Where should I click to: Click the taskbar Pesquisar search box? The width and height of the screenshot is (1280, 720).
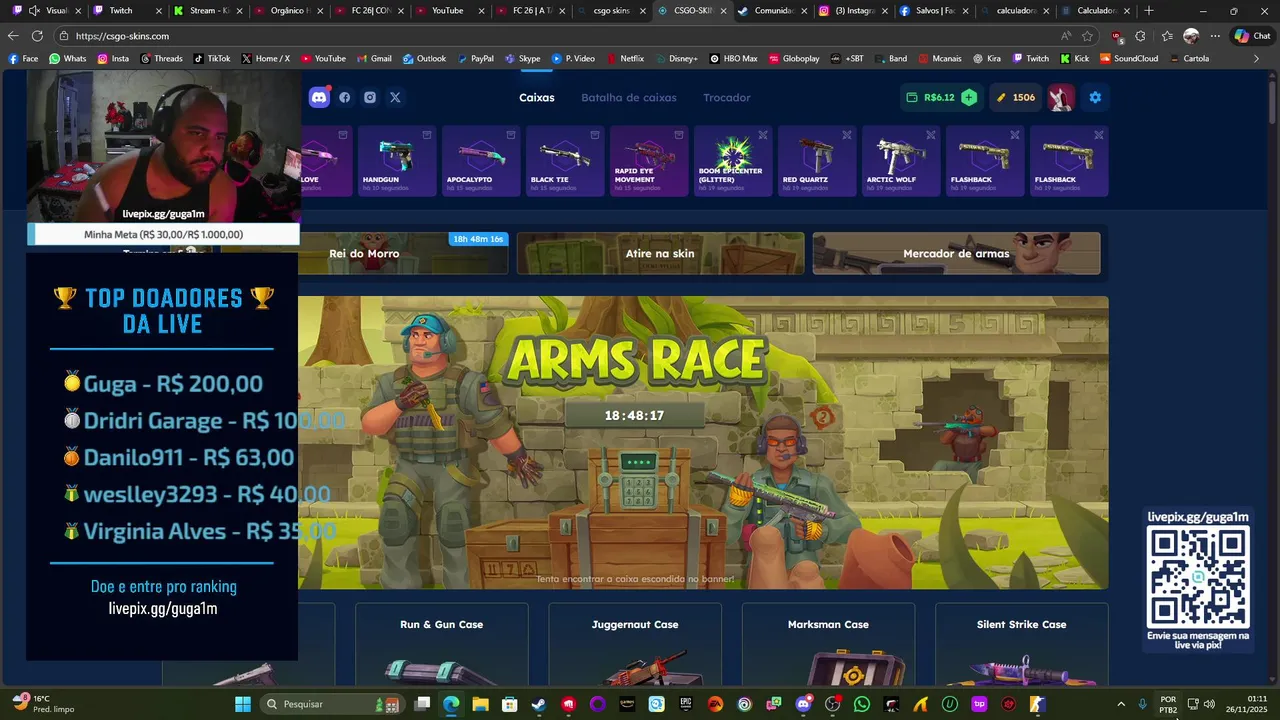333,704
